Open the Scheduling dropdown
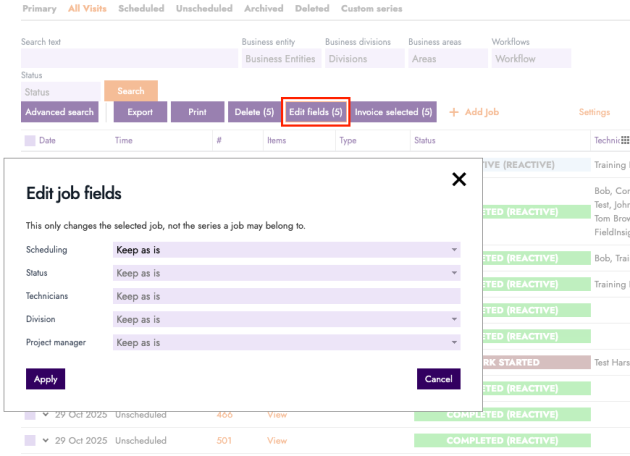This screenshot has height=456, width=630. pos(286,249)
